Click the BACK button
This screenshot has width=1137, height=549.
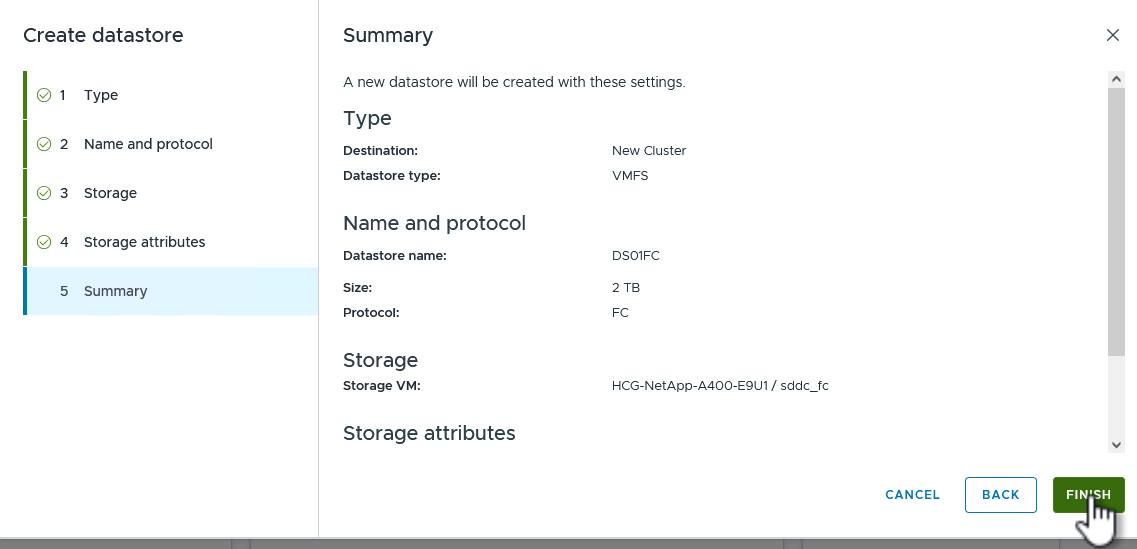coord(1000,495)
